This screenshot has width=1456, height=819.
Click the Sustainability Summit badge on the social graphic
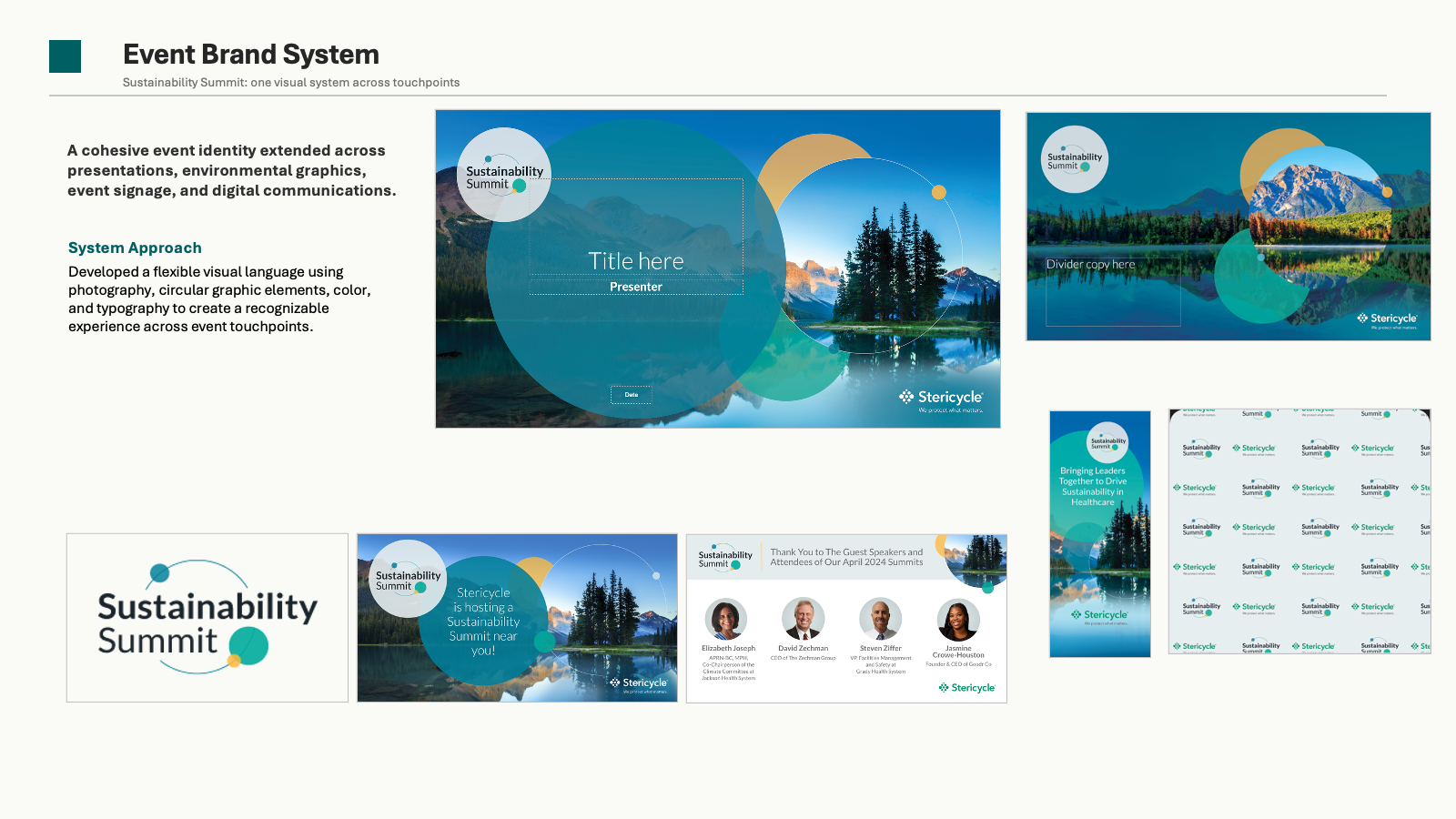[408, 580]
